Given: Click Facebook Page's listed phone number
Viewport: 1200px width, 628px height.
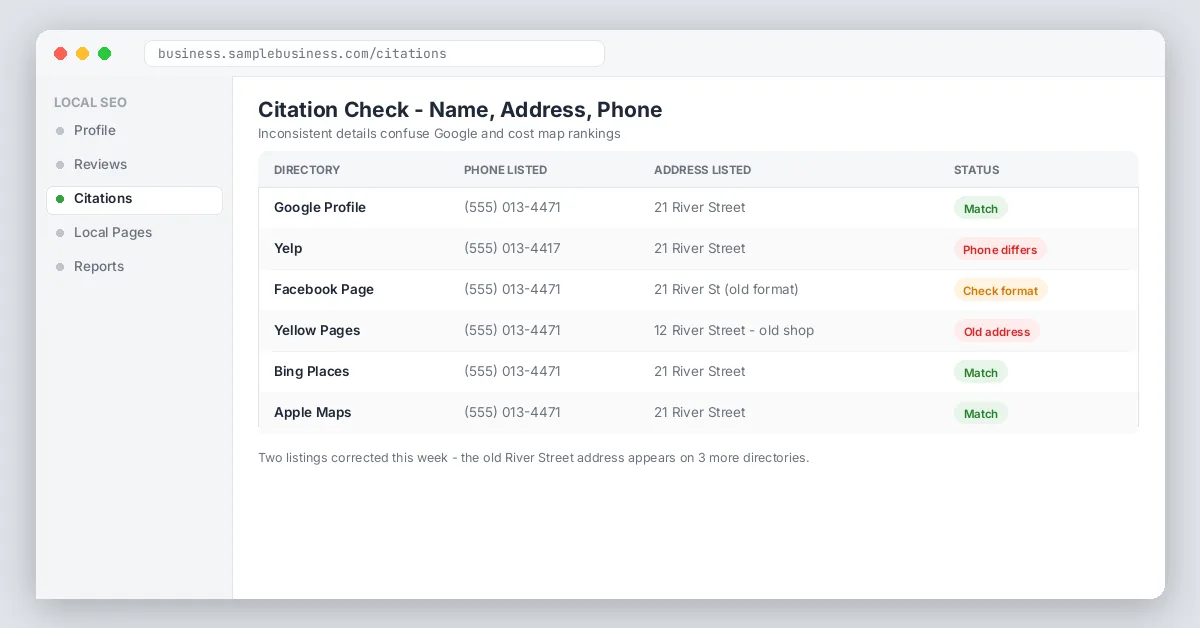Looking at the screenshot, I should pyautogui.click(x=512, y=290).
